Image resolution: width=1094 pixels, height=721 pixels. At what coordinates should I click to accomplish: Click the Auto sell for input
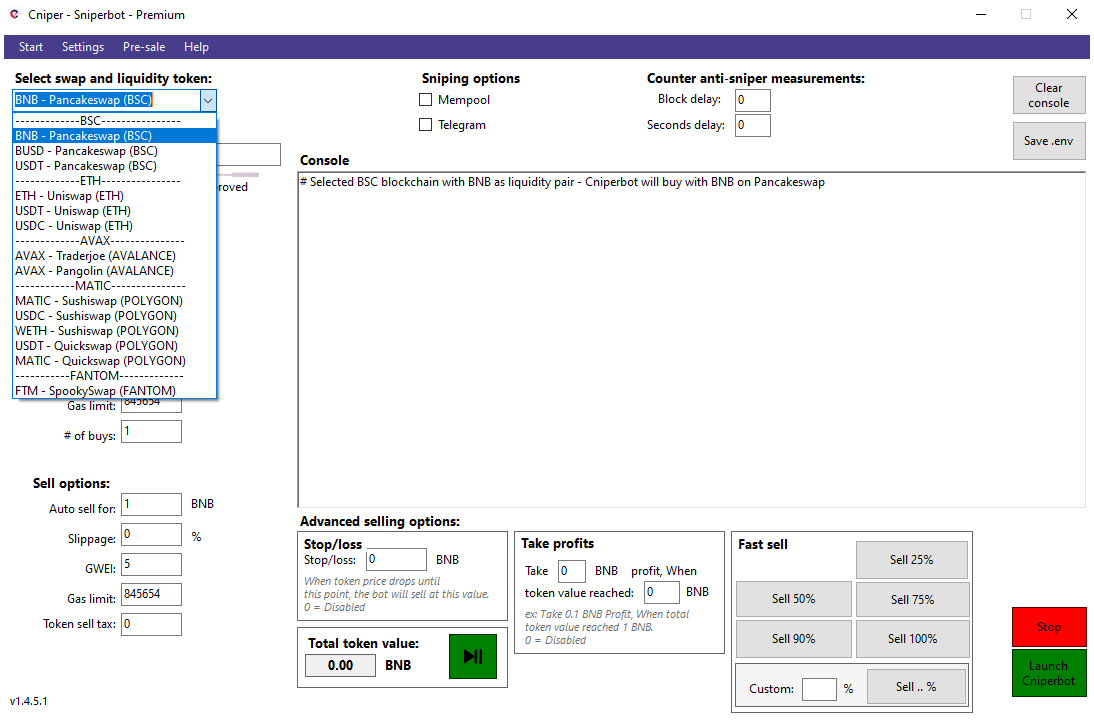(x=151, y=504)
